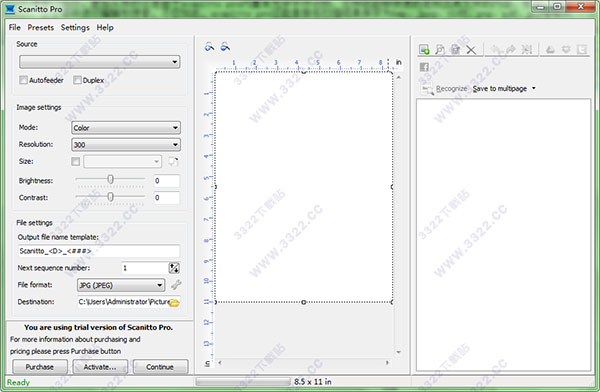Click the 'in' ruler unit label
The height and width of the screenshot is (392, 600).
pyautogui.click(x=399, y=62)
